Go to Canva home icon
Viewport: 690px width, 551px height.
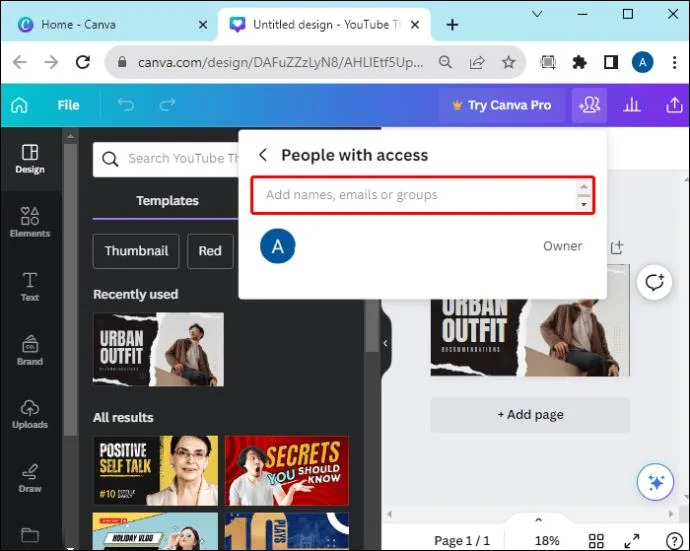(19, 105)
